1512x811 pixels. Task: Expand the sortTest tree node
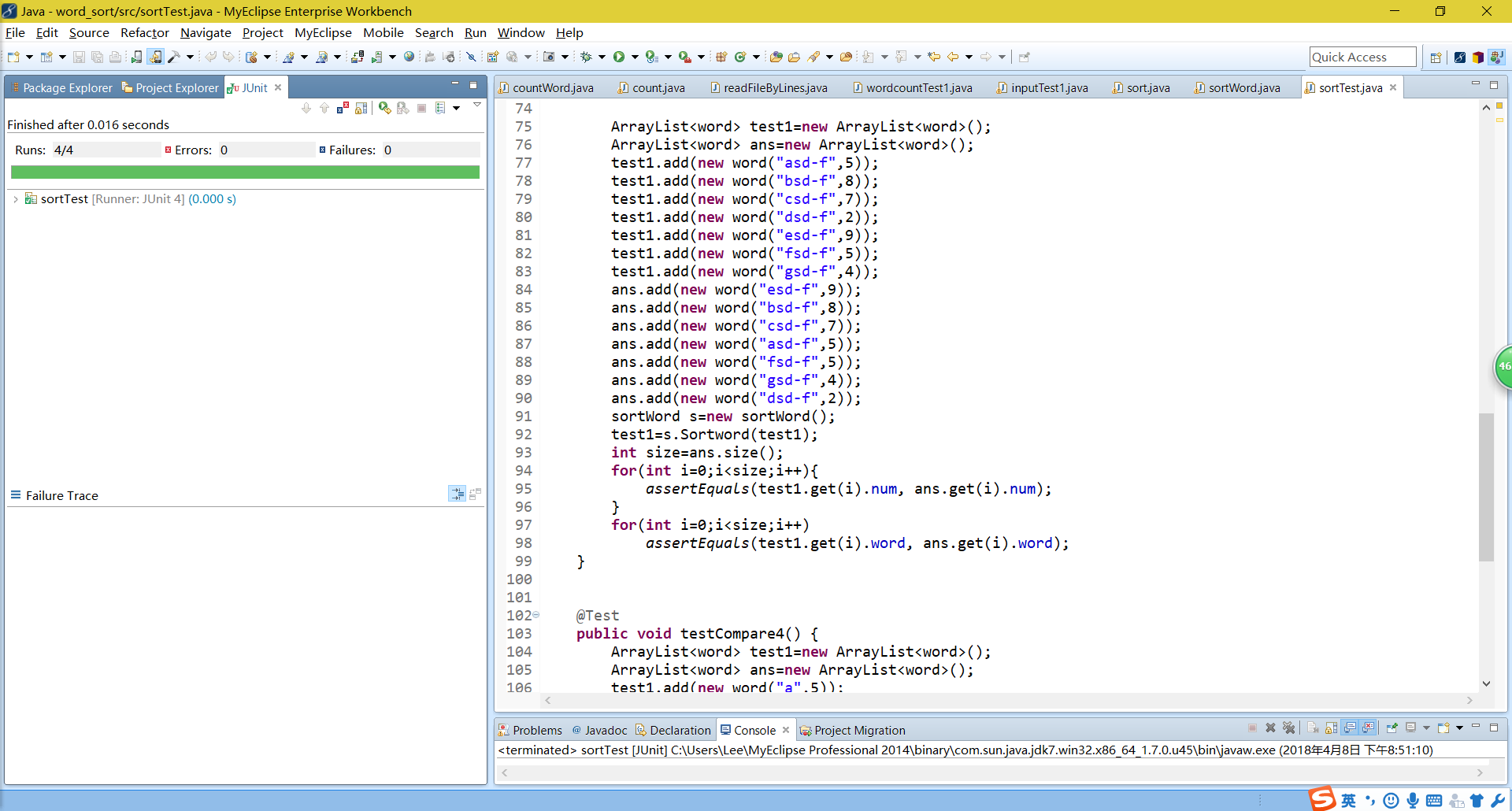[x=16, y=199]
